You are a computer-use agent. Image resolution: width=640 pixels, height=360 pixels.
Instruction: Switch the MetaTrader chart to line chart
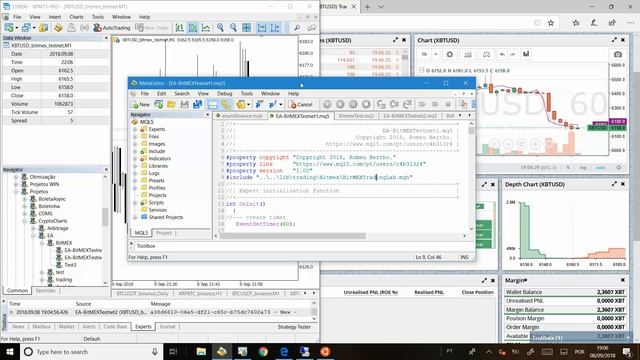[x=206, y=28]
